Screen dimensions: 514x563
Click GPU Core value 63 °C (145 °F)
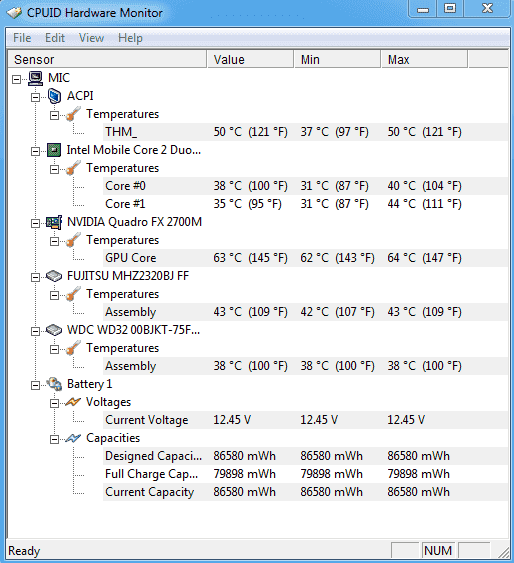tap(251, 258)
